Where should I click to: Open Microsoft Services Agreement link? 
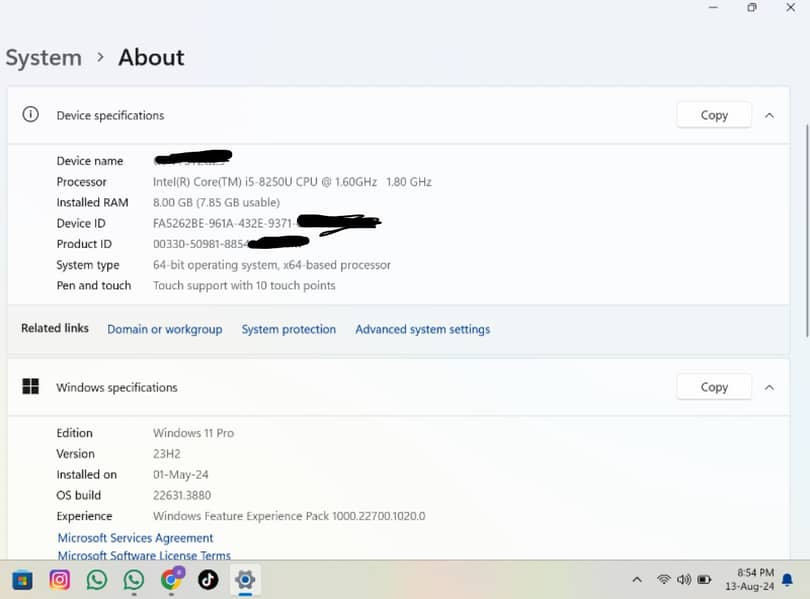pos(135,538)
